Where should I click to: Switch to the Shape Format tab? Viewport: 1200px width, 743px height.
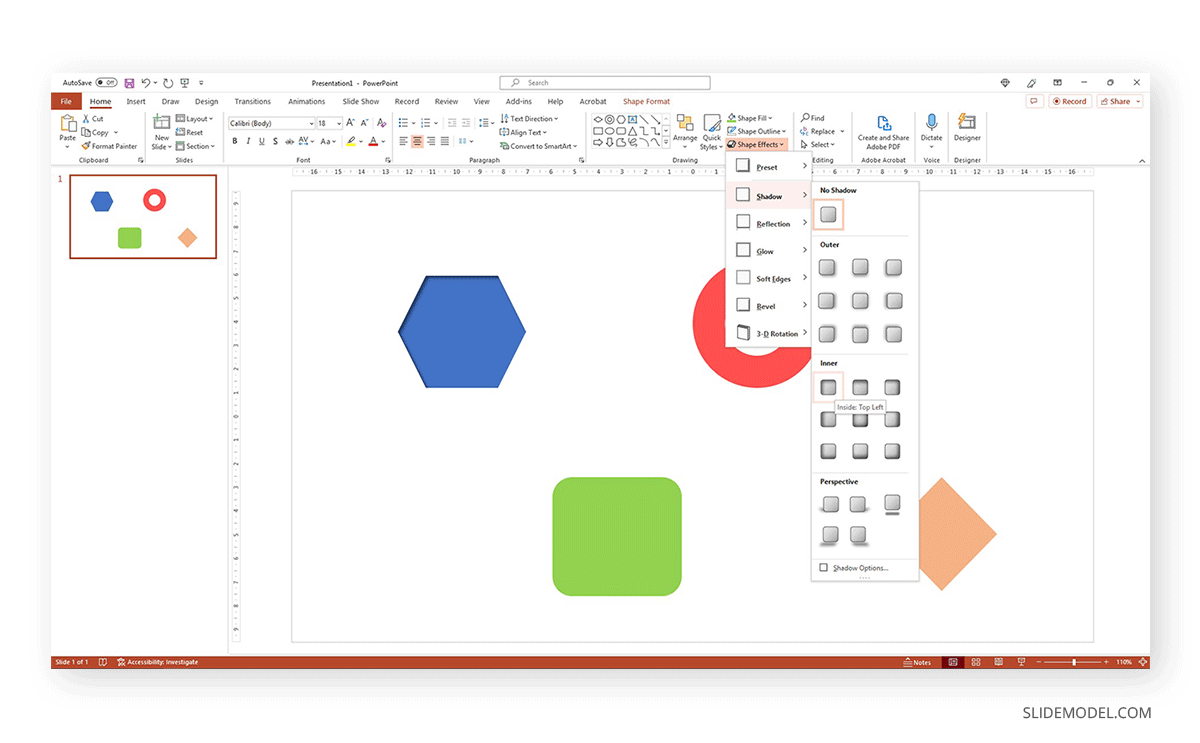click(x=646, y=101)
